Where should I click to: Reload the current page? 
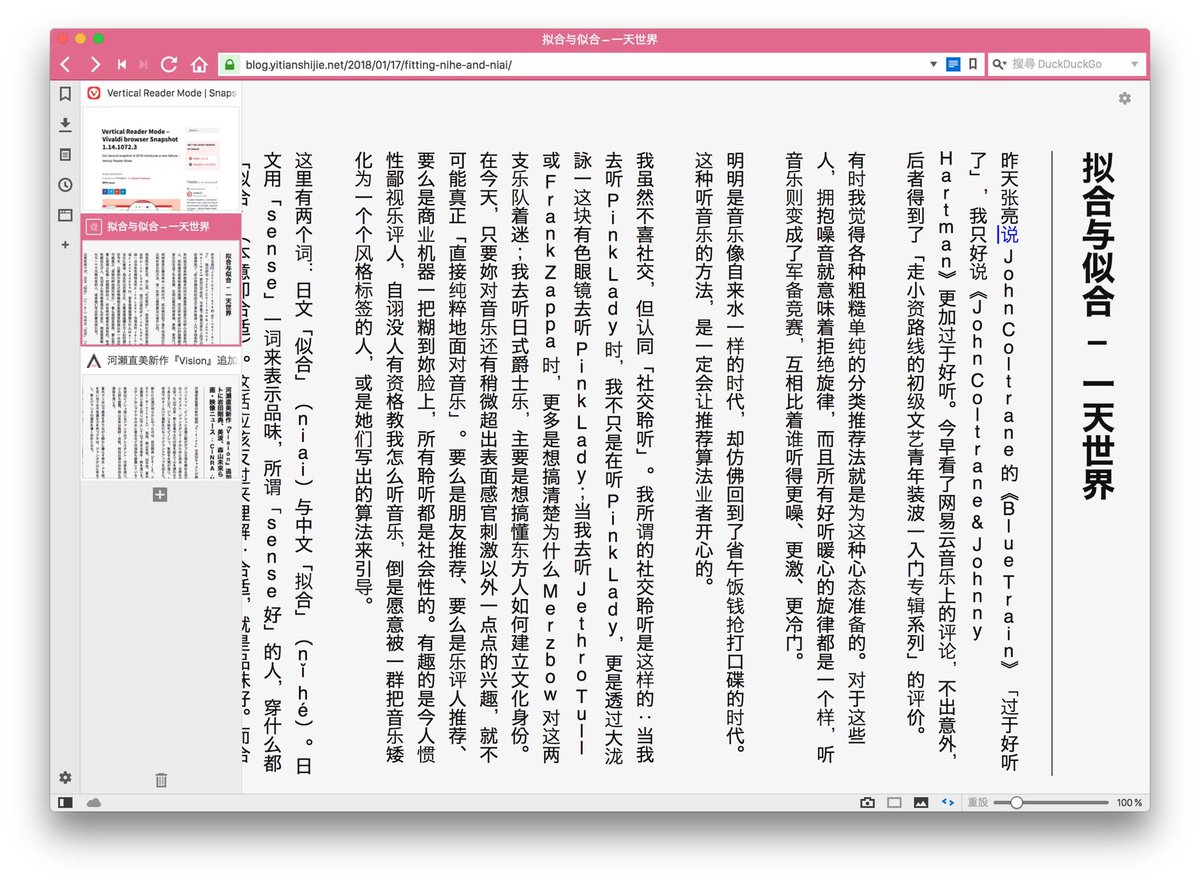169,64
